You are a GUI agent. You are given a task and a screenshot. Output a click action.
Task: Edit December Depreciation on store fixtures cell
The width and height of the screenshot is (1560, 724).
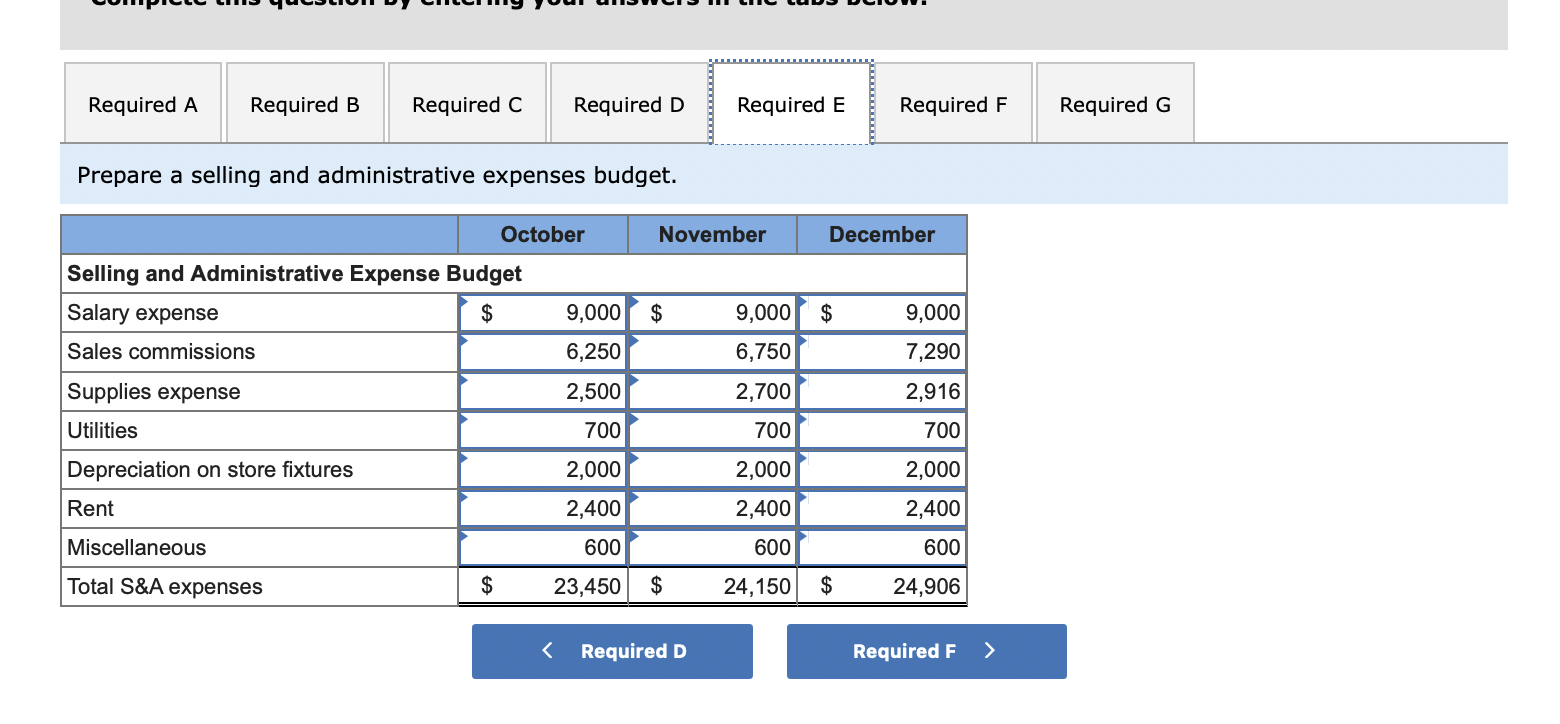(x=883, y=470)
